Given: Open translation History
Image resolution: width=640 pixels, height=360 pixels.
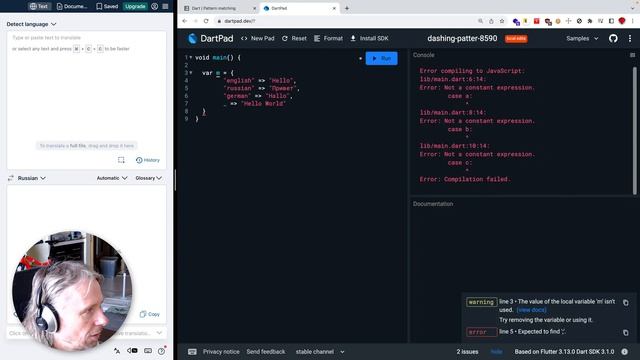Looking at the screenshot, I should coord(148,160).
